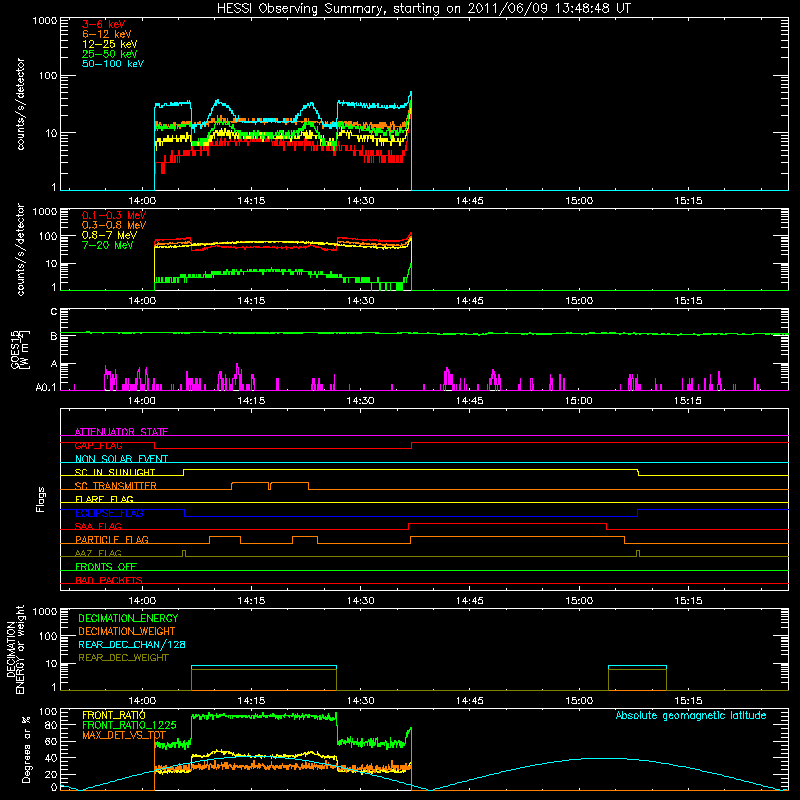Click the 0.8-7 MeV legend entry
This screenshot has width=800, height=800.
click(109, 235)
